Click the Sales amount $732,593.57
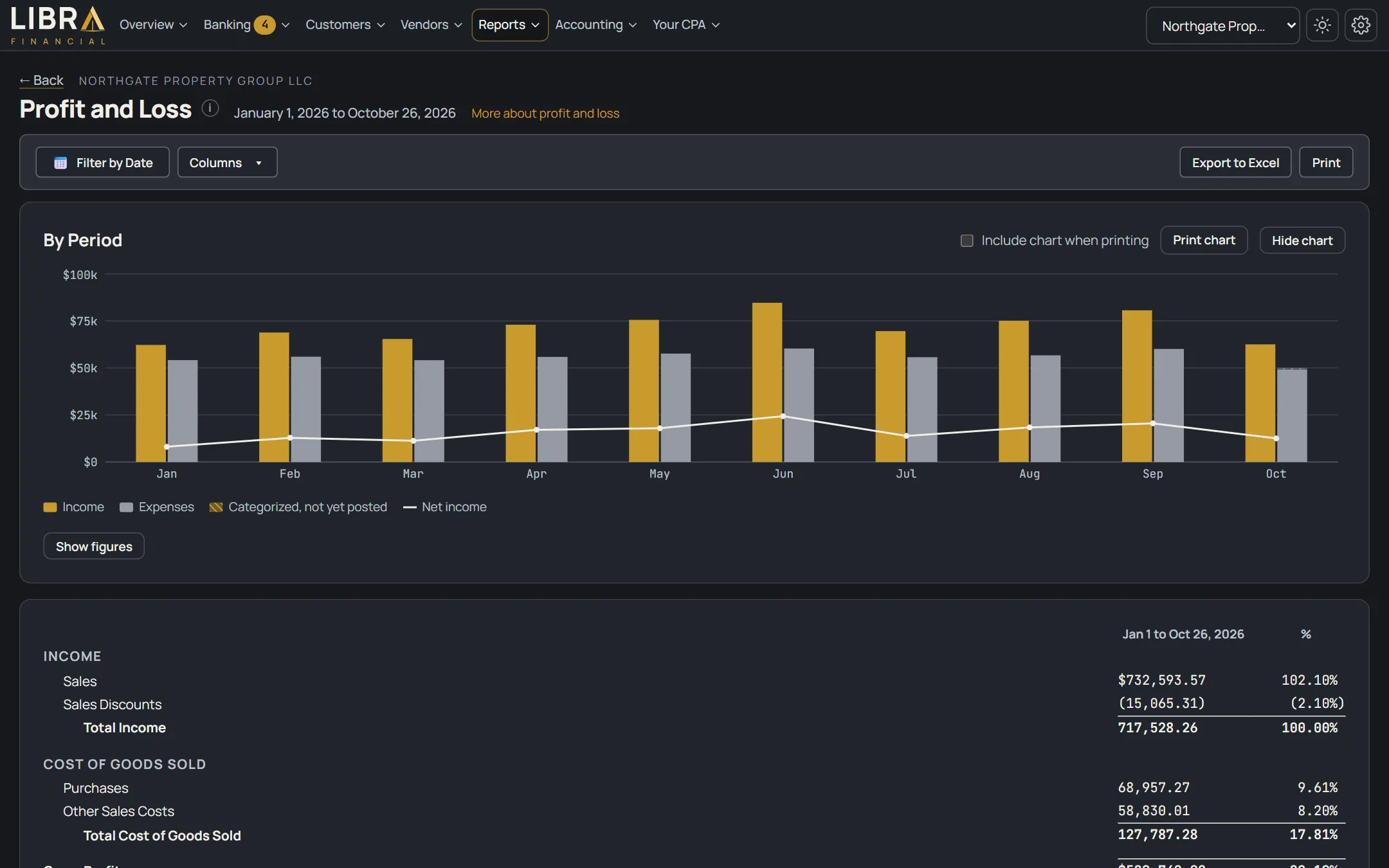Screen dimensions: 1389x868 pyautogui.click(x=1161, y=680)
